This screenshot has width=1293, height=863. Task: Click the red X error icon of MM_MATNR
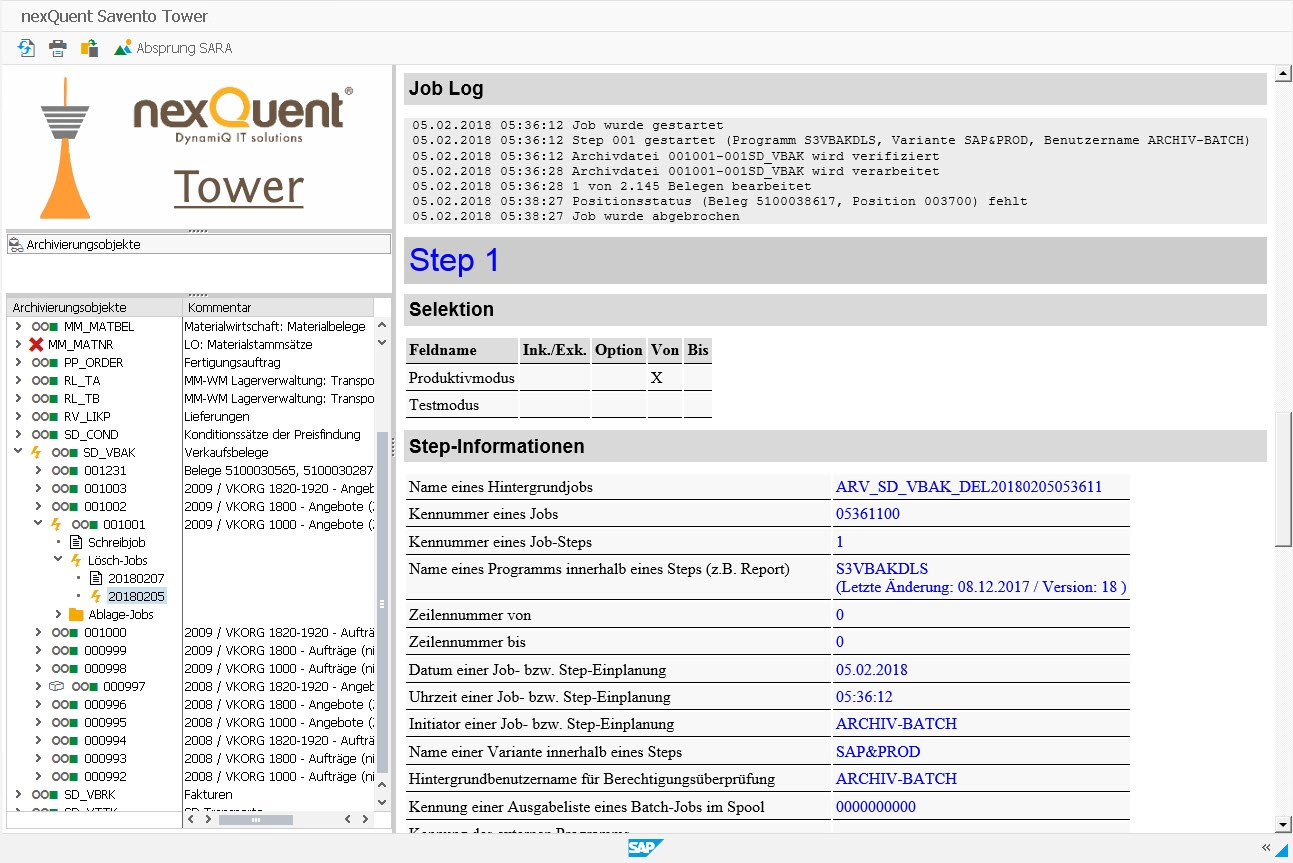tap(37, 344)
